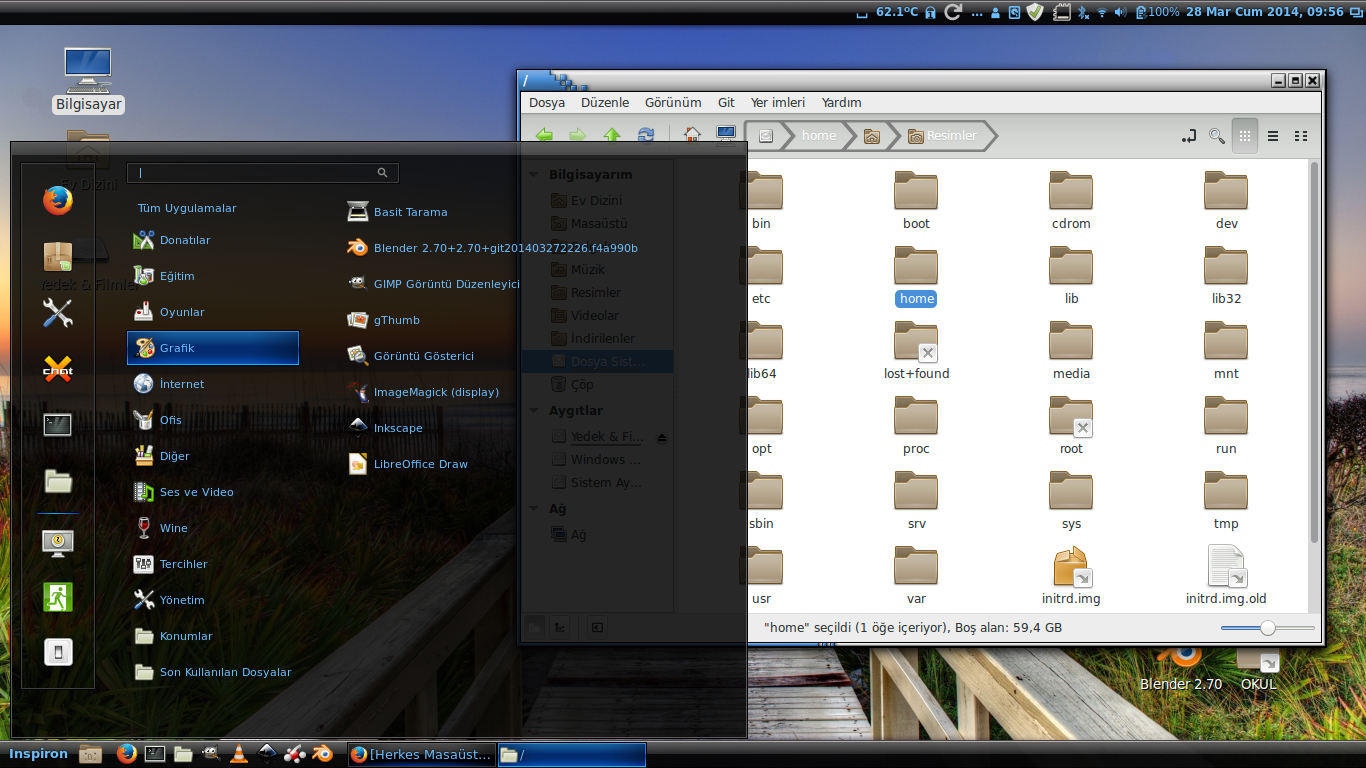Open Bilgisayar desktop icon
Viewport: 1366px width, 768px height.
(x=88, y=79)
